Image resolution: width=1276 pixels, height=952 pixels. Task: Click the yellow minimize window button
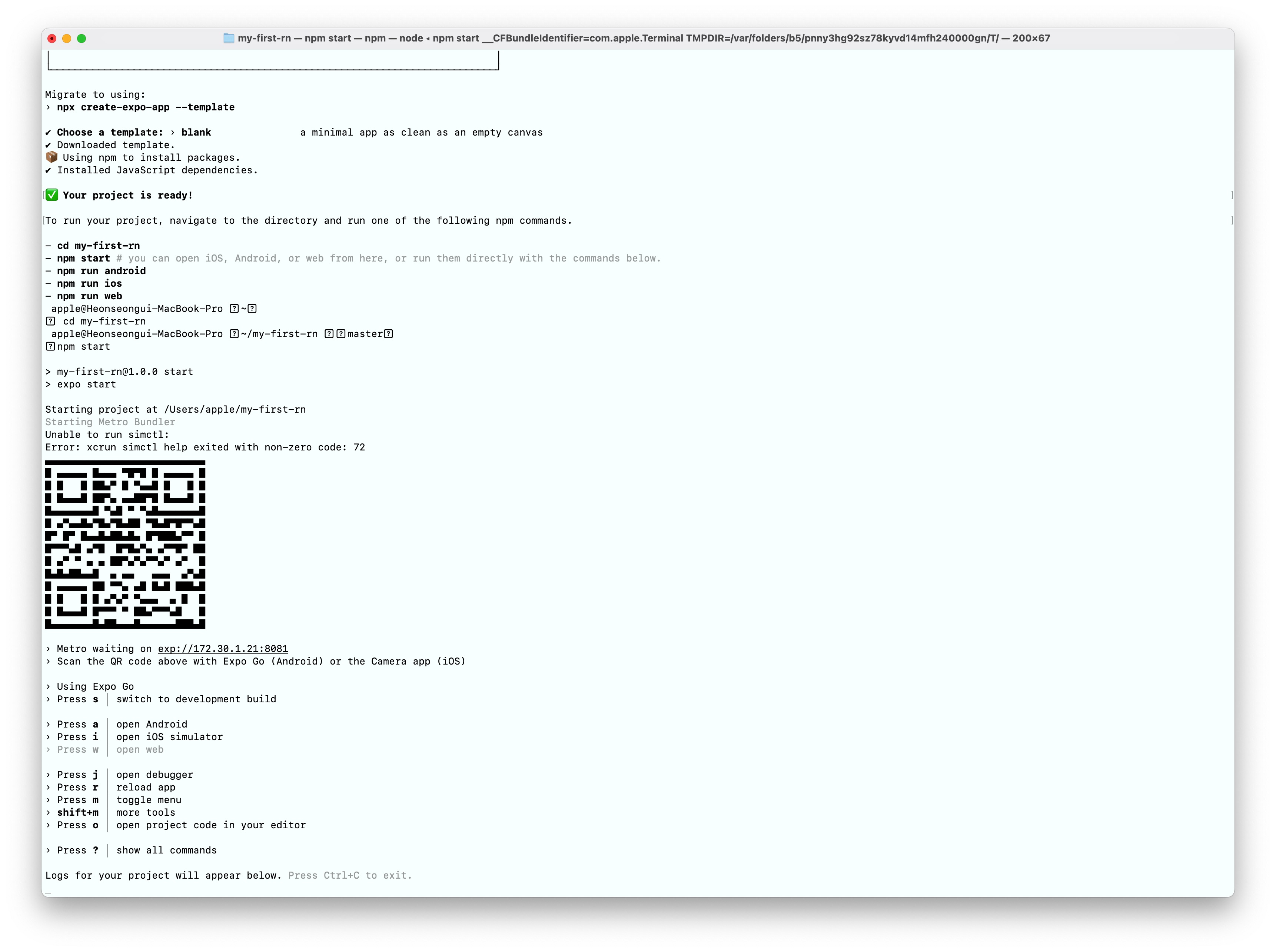[x=67, y=39]
